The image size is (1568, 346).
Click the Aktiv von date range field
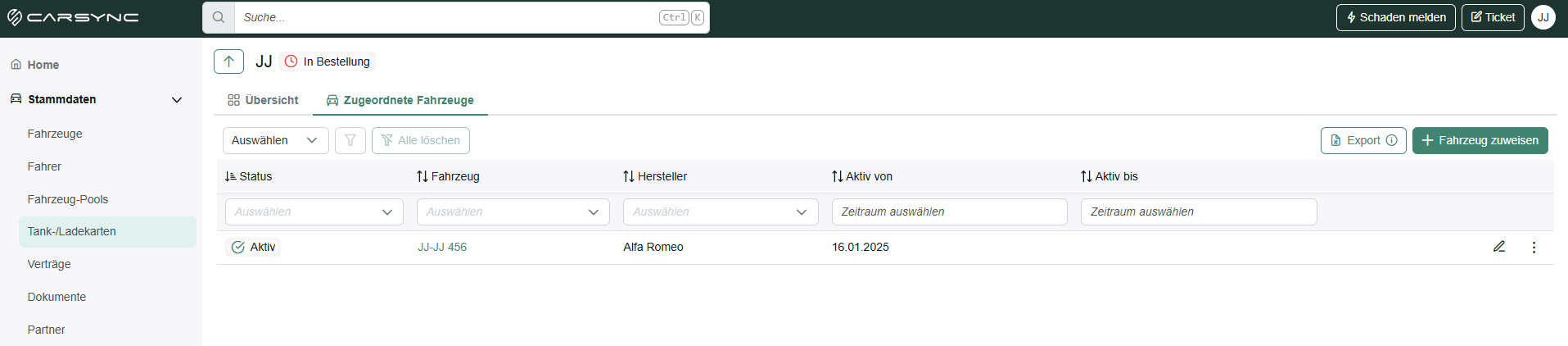[x=950, y=212]
